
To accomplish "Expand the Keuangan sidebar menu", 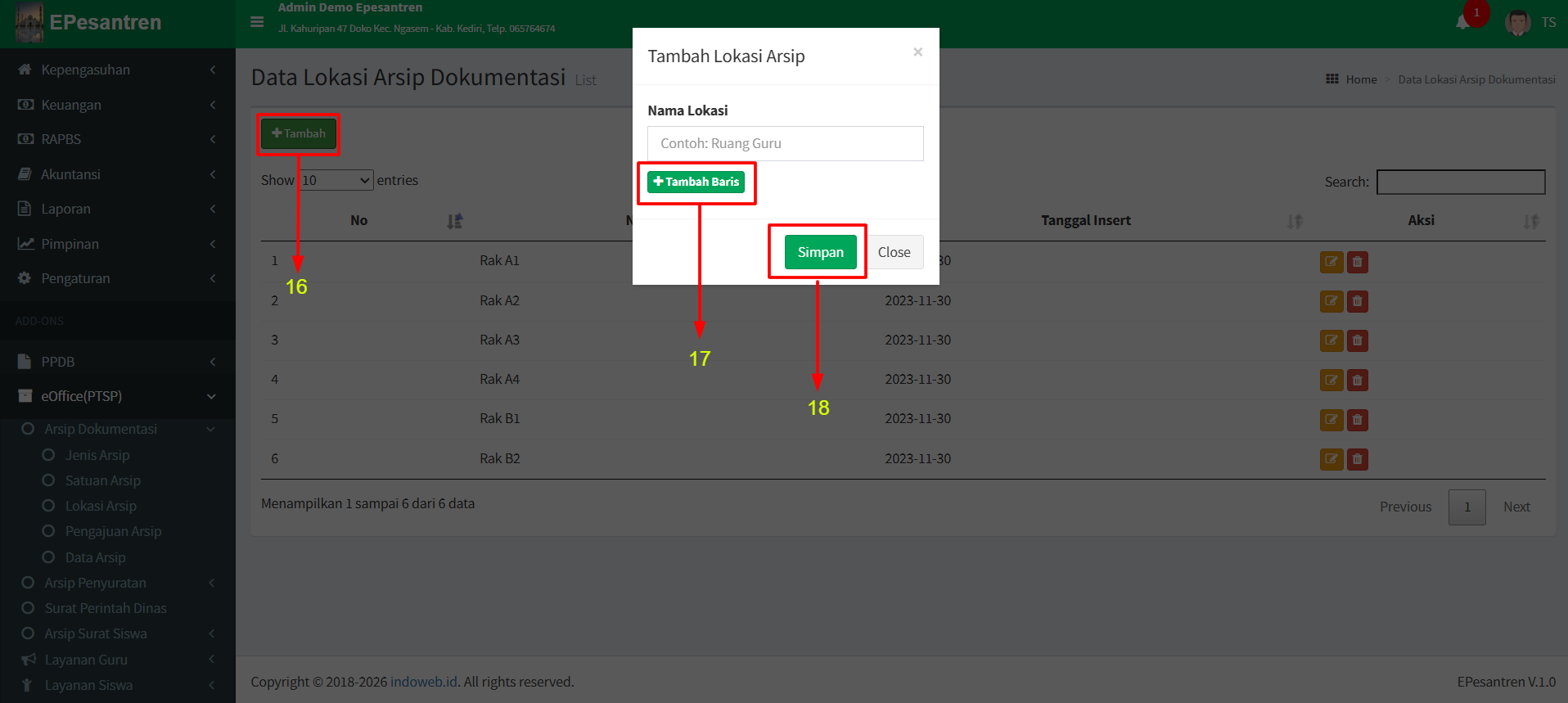I will pos(71,105).
